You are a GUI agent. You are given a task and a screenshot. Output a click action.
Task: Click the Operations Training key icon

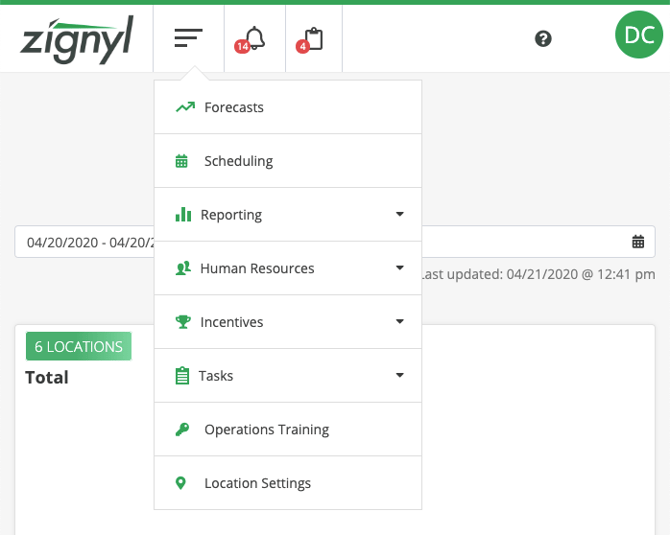click(182, 429)
